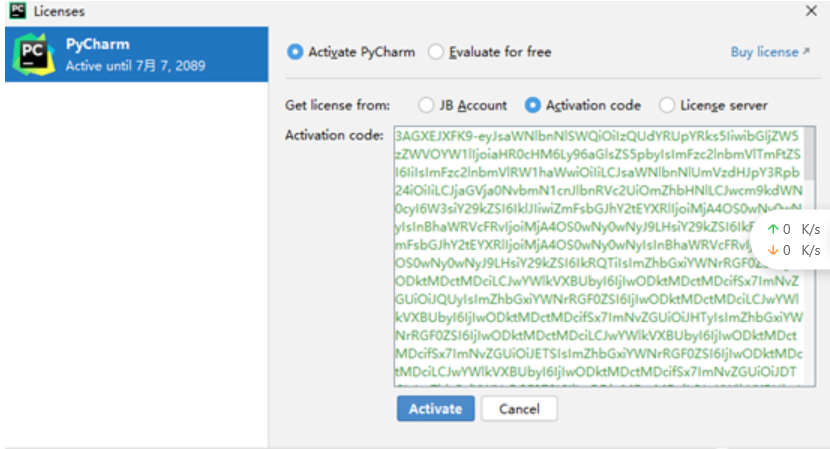Choose the Activation code radio option

(533, 105)
